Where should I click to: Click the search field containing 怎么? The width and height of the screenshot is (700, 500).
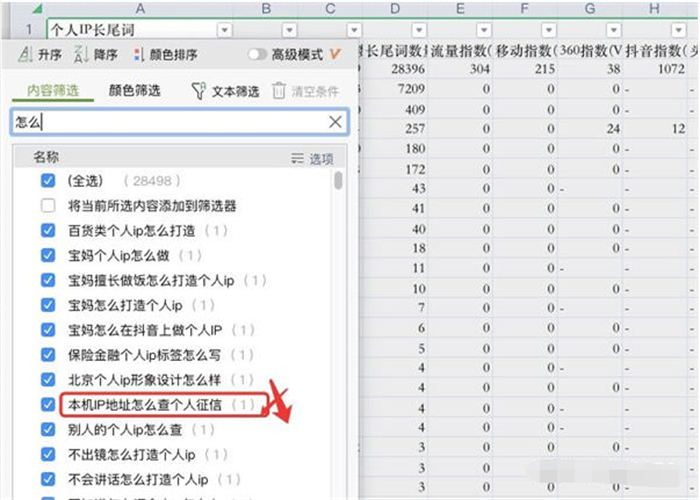(x=179, y=121)
